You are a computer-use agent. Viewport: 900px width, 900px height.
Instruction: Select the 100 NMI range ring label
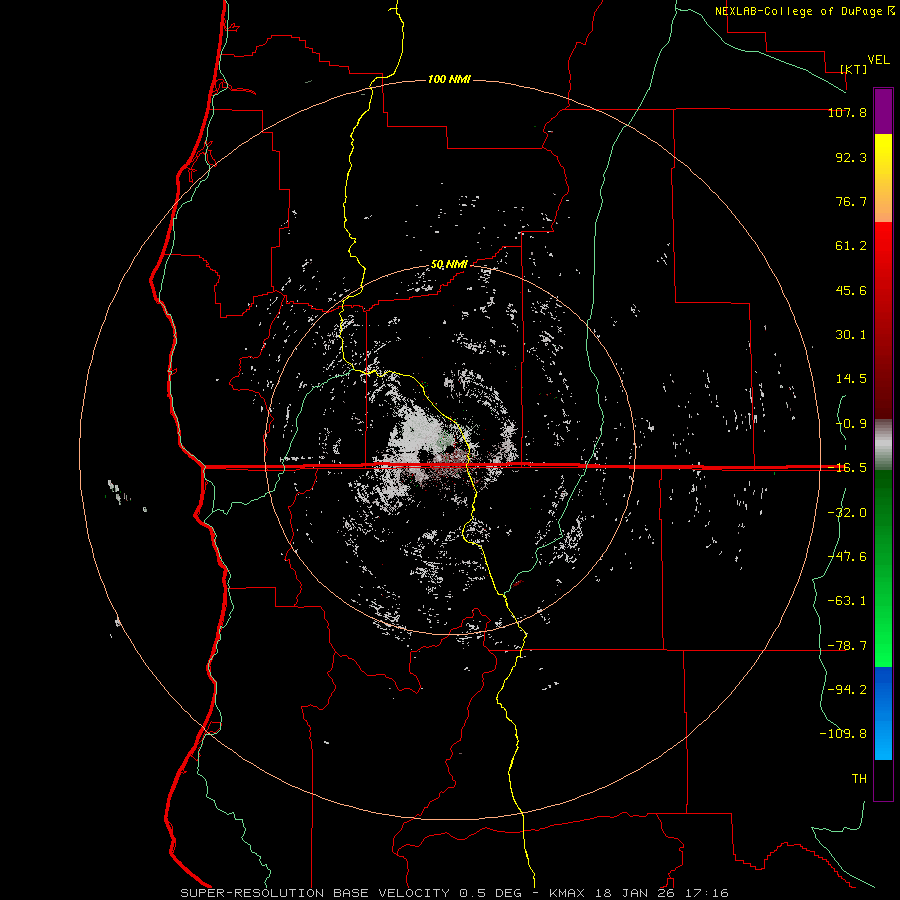449,79
